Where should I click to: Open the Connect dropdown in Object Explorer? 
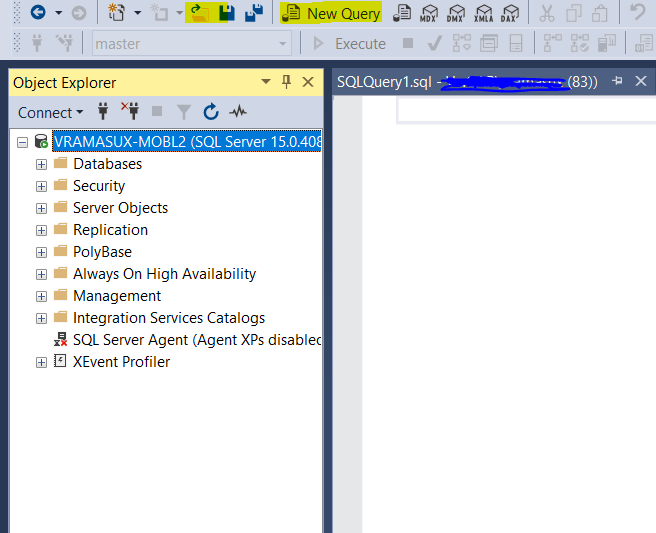pyautogui.click(x=50, y=113)
